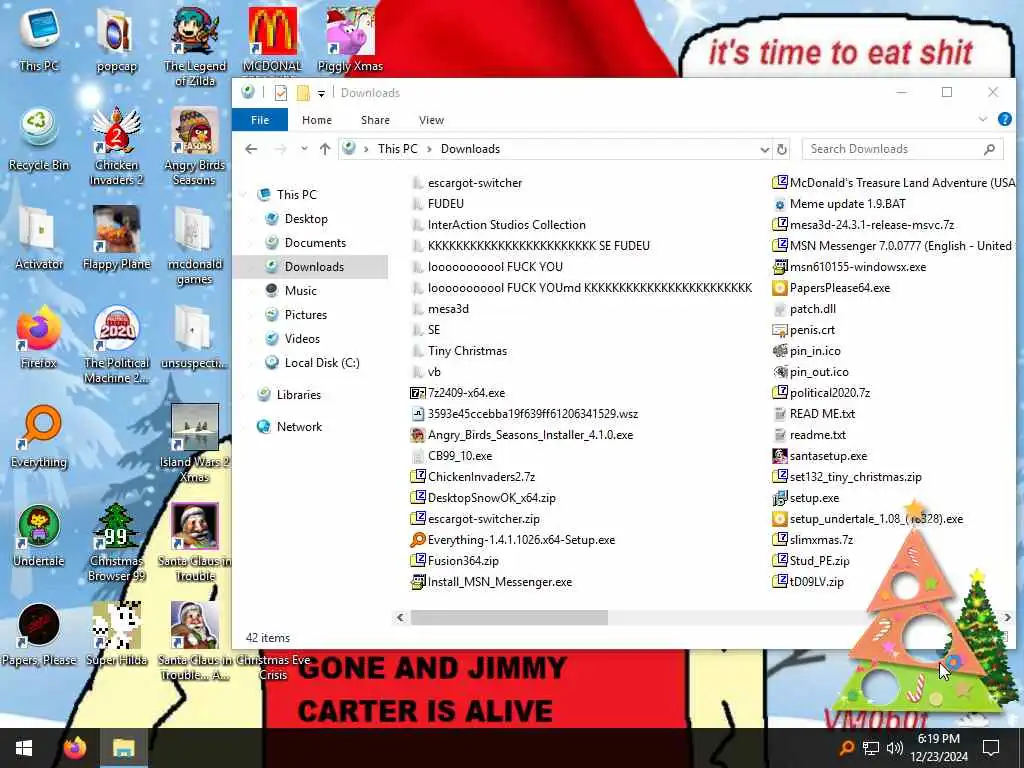Launch the Everything search desktop shortcut
The height and width of the screenshot is (768, 1024).
(39, 436)
